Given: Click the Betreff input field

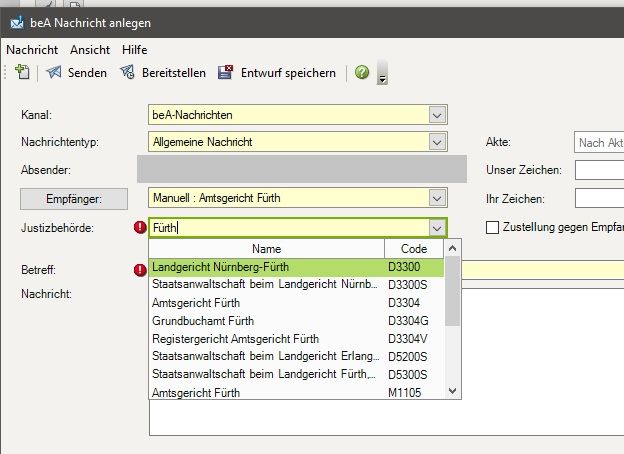Looking at the screenshot, I should tap(542, 269).
